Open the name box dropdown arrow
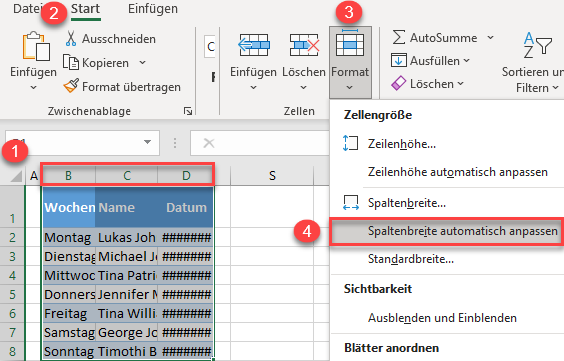Screen dimensions: 564x361 pos(147,142)
